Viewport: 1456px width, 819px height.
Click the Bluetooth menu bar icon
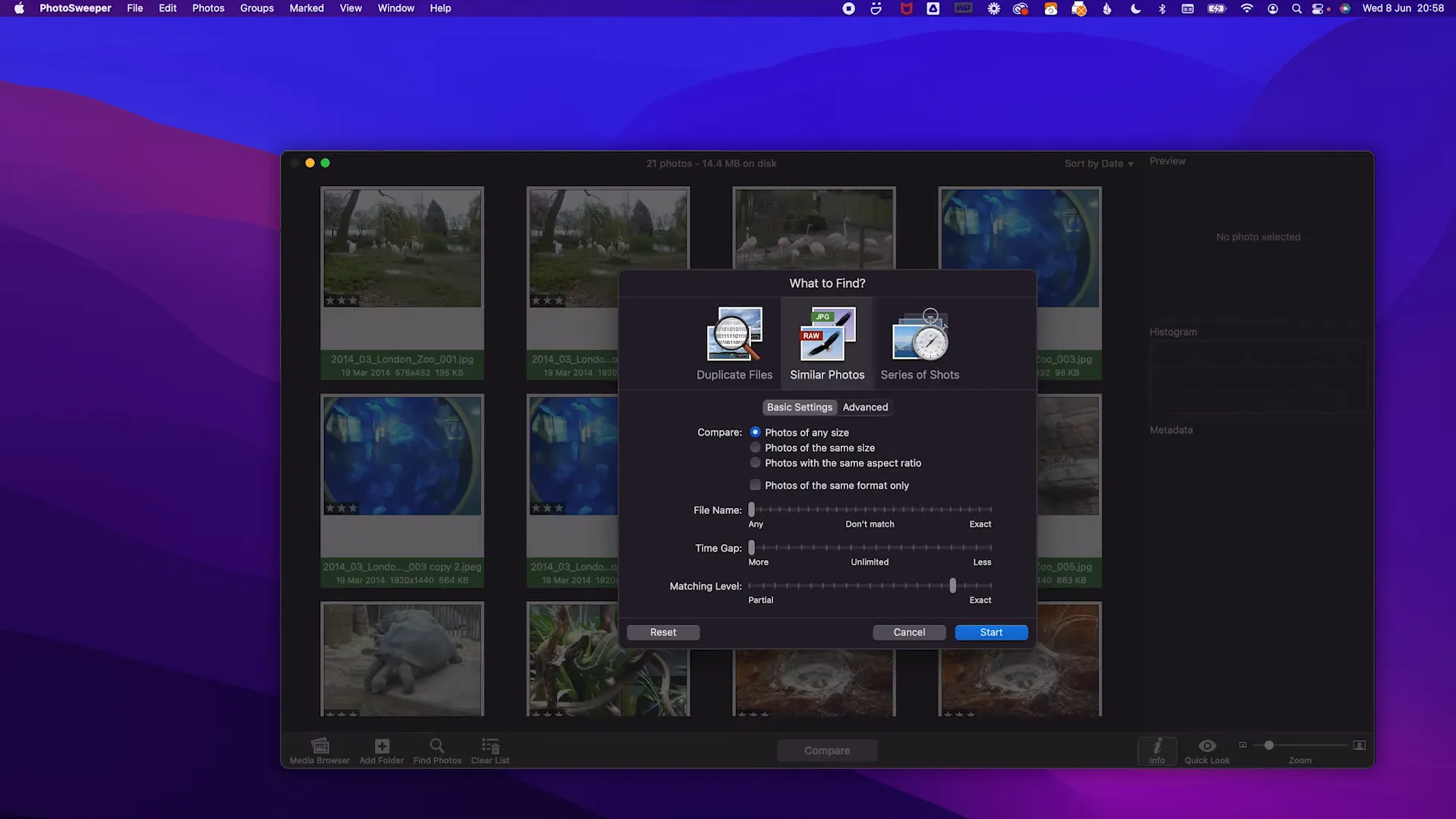[1162, 8]
